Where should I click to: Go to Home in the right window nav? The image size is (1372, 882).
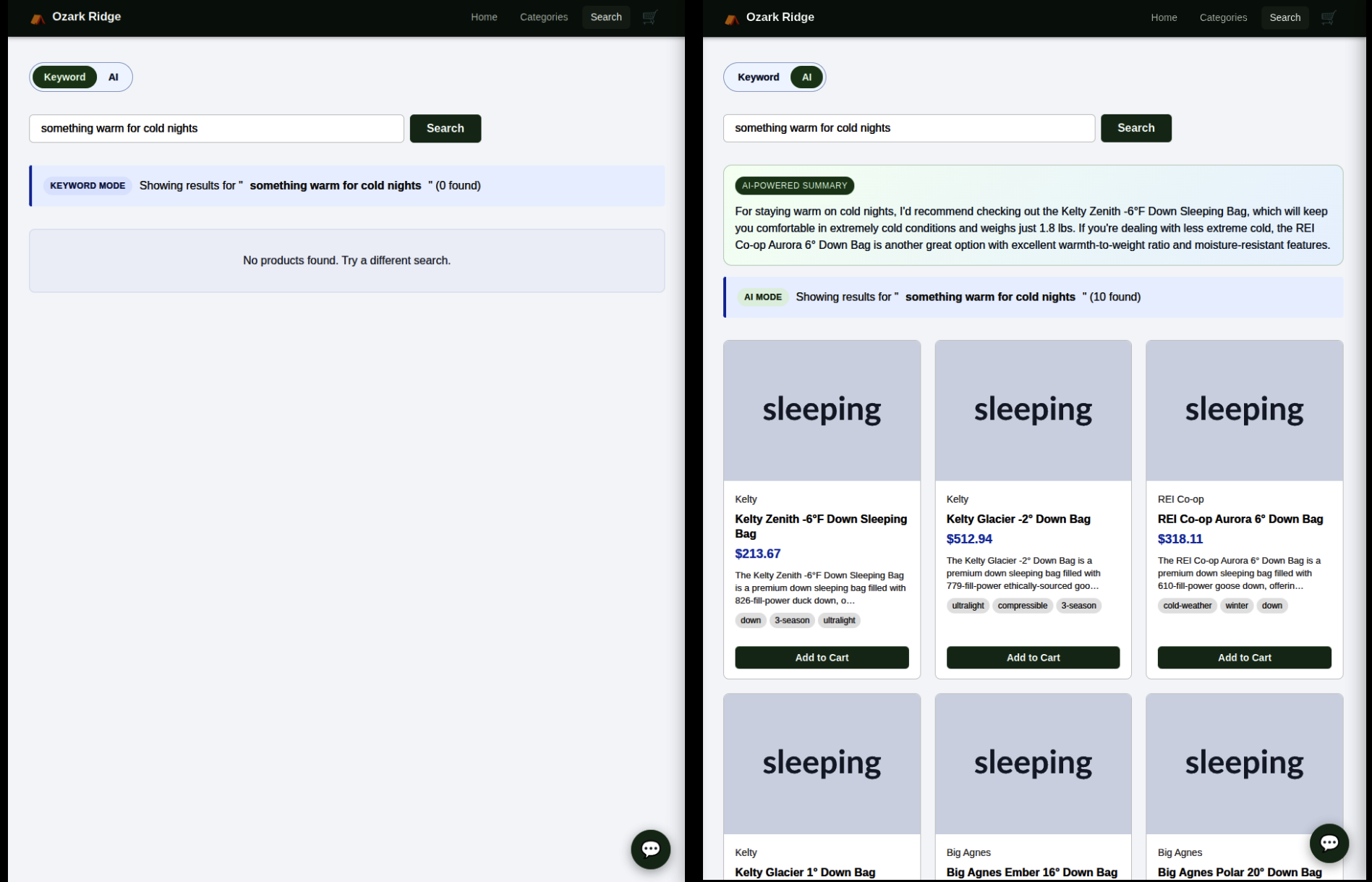click(x=1164, y=17)
